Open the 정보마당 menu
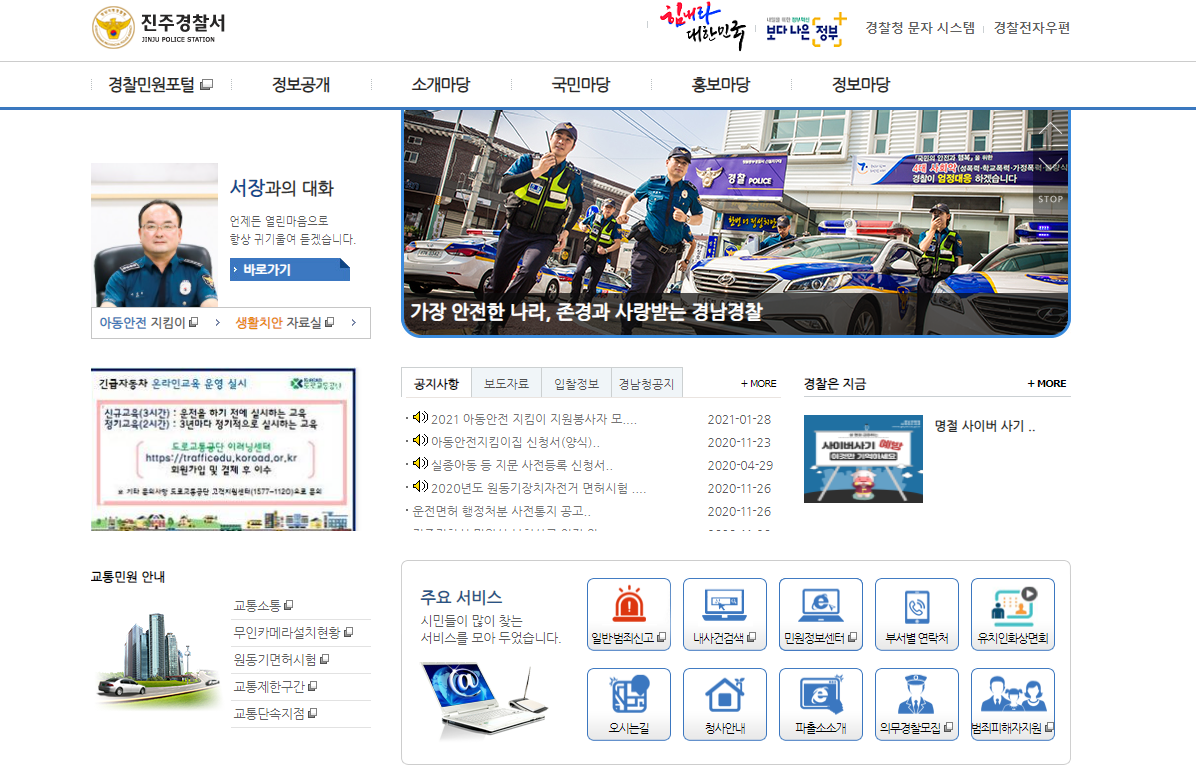1196x769 pixels. 861,85
